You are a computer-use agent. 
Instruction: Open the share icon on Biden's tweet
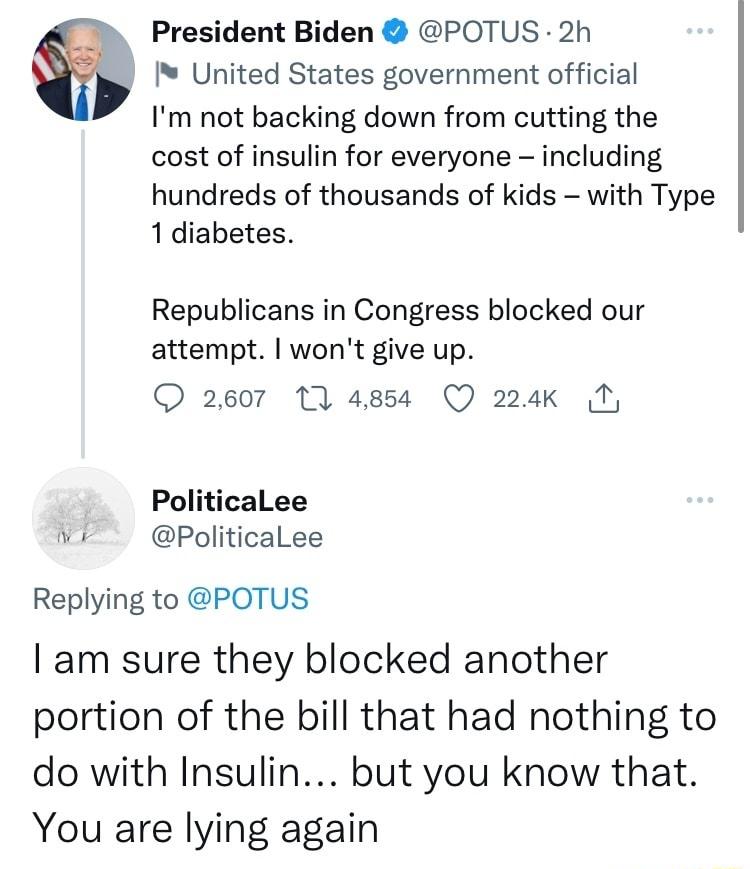[x=603, y=397]
